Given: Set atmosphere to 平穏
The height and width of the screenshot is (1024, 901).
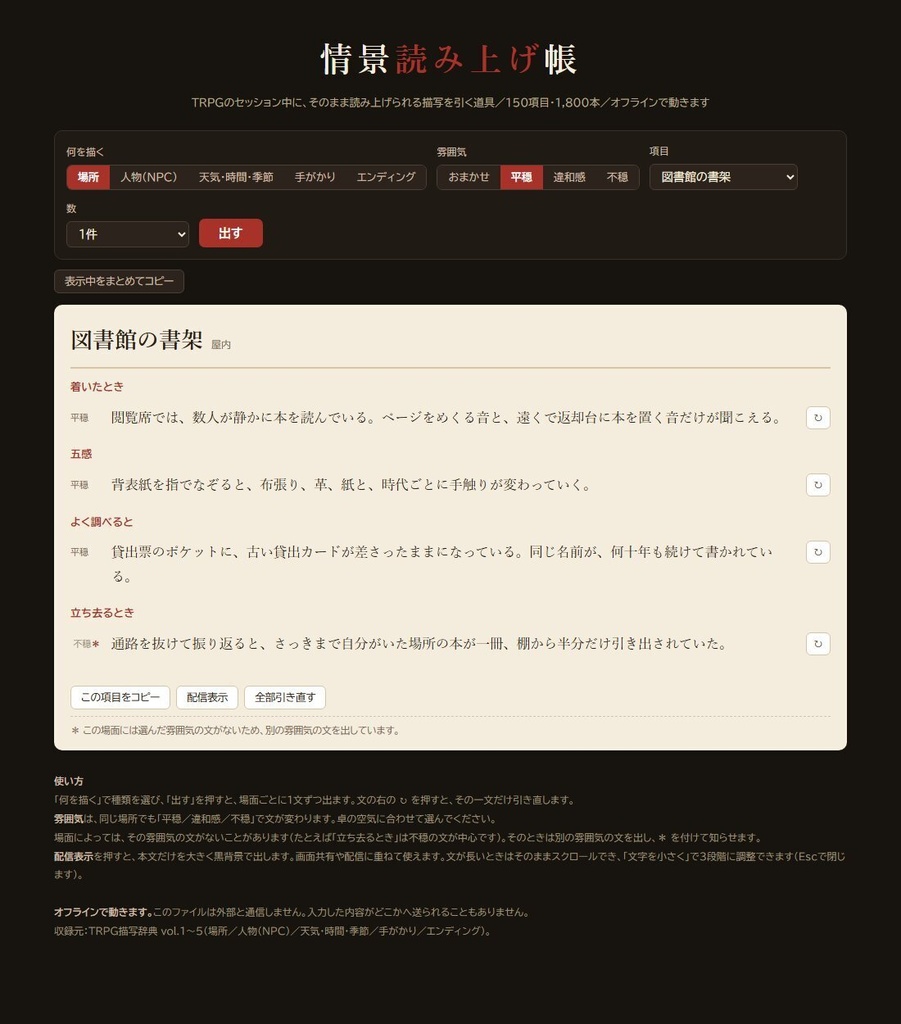Looking at the screenshot, I should pos(522,177).
